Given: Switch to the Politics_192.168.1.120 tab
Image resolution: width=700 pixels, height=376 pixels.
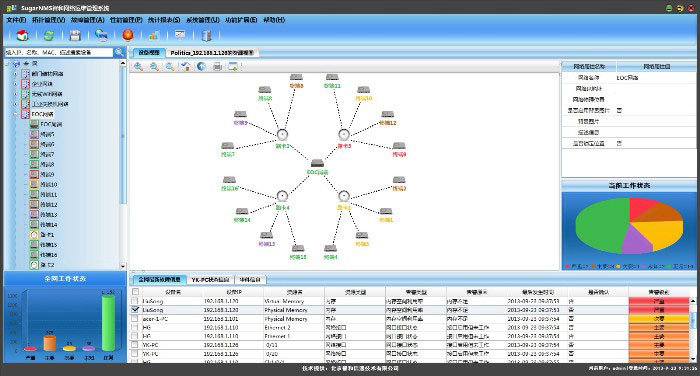Looking at the screenshot, I should click(212, 53).
